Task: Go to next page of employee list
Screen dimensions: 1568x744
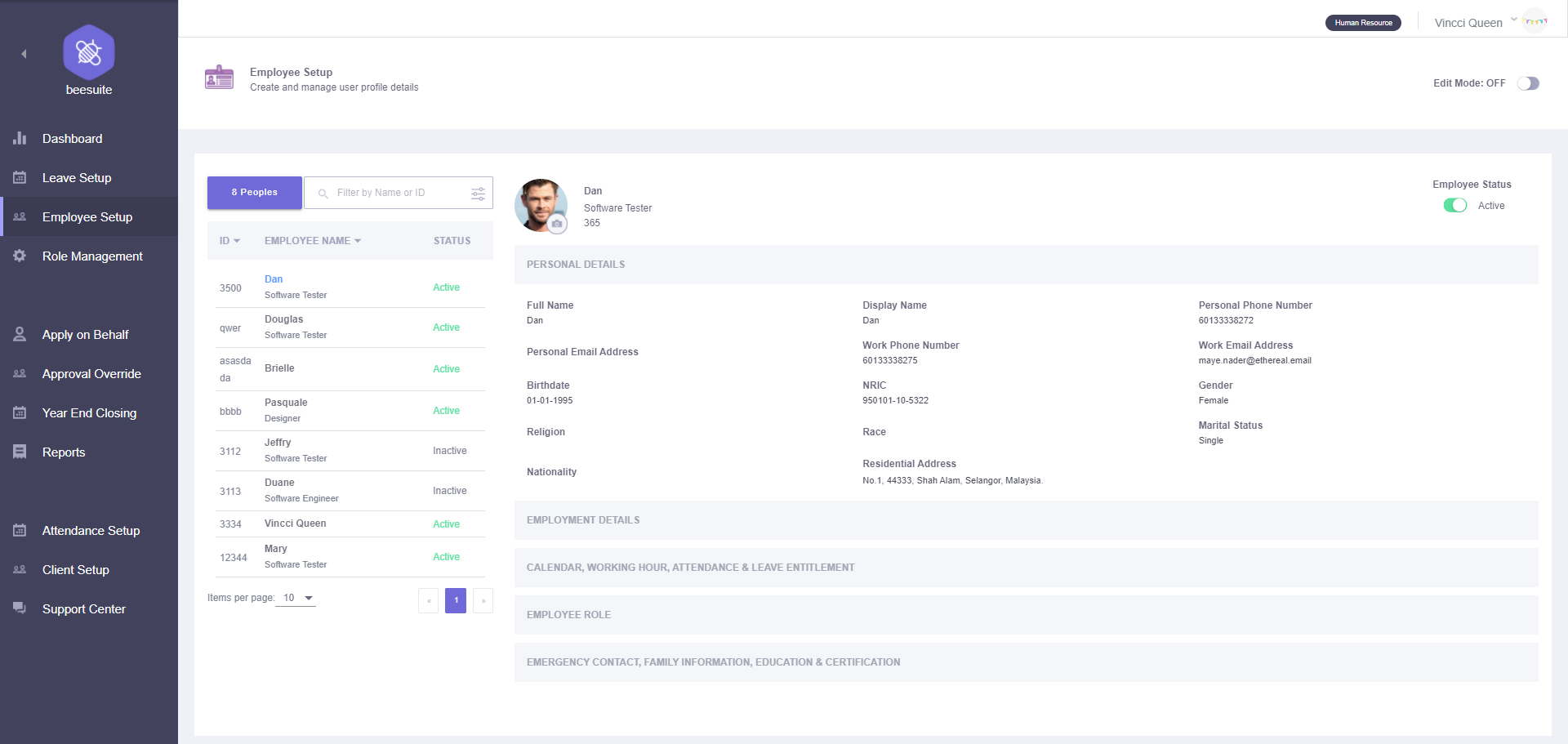Action: coord(483,600)
